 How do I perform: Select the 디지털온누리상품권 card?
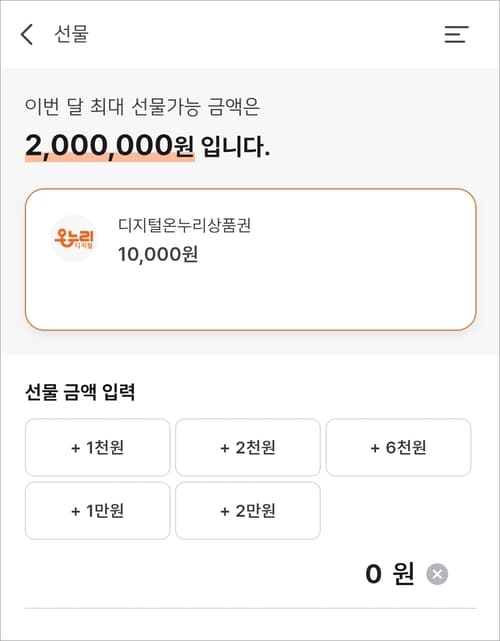[x=251, y=260]
